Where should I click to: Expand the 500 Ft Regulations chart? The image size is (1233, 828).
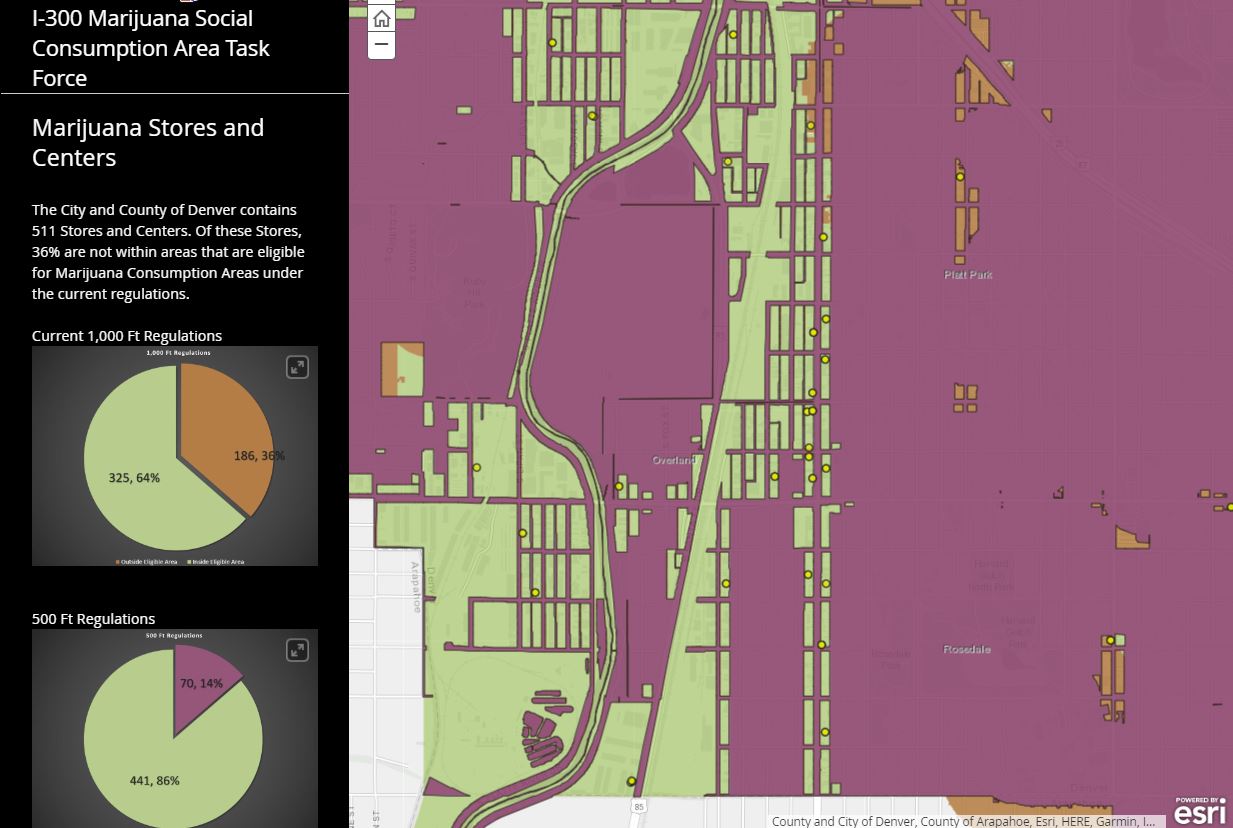click(297, 651)
